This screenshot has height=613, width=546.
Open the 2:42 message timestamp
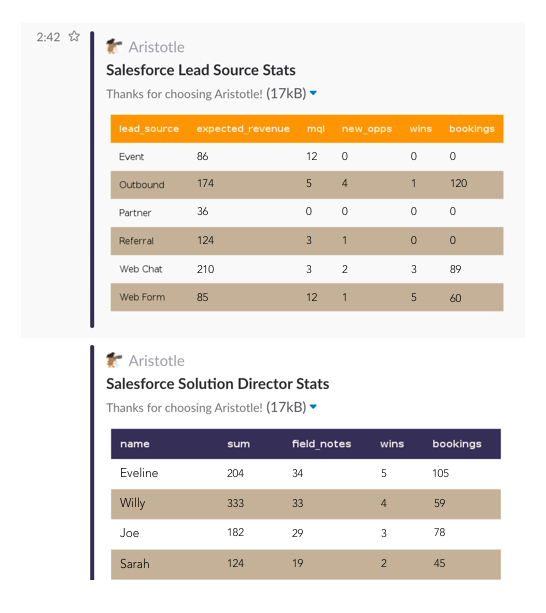[48, 37]
